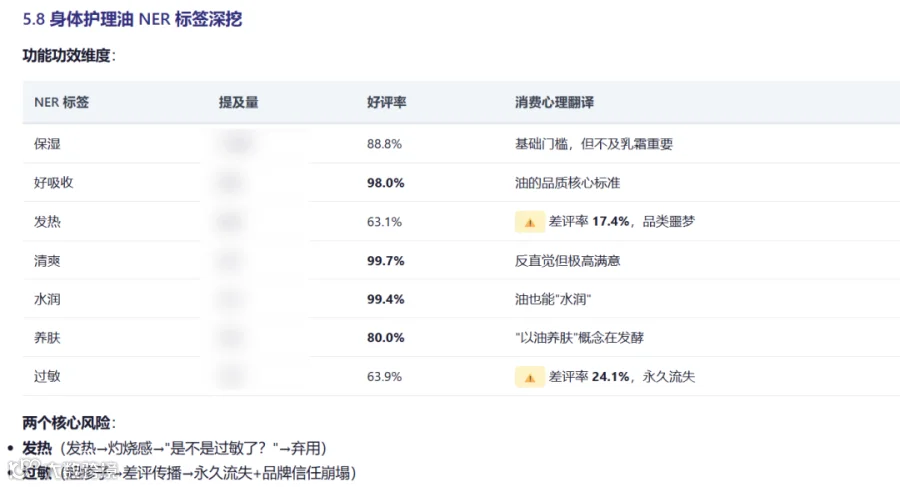Click the 水润 row label
The width and height of the screenshot is (900, 487).
[x=47, y=299]
